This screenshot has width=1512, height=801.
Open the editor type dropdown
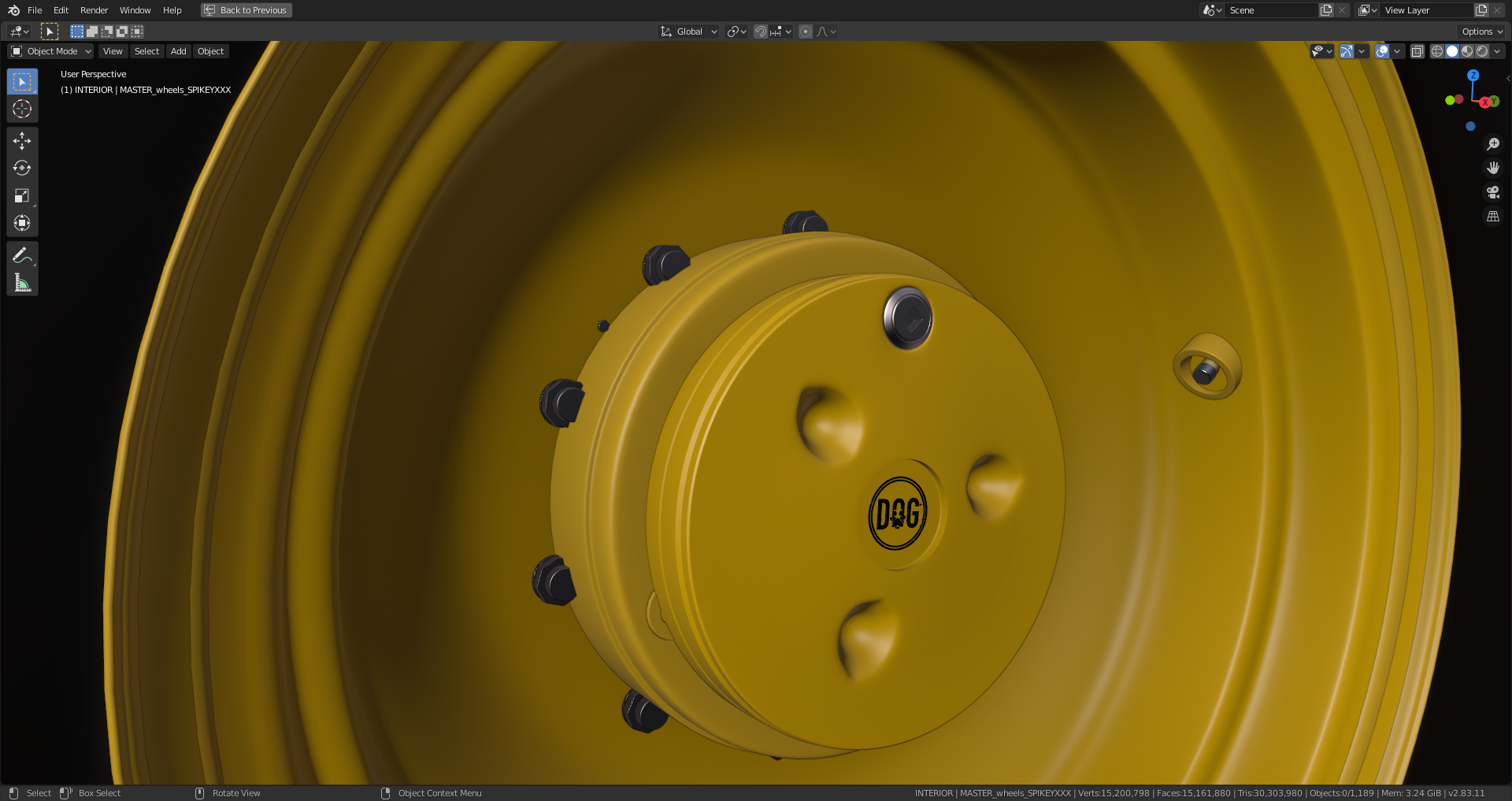click(20, 32)
